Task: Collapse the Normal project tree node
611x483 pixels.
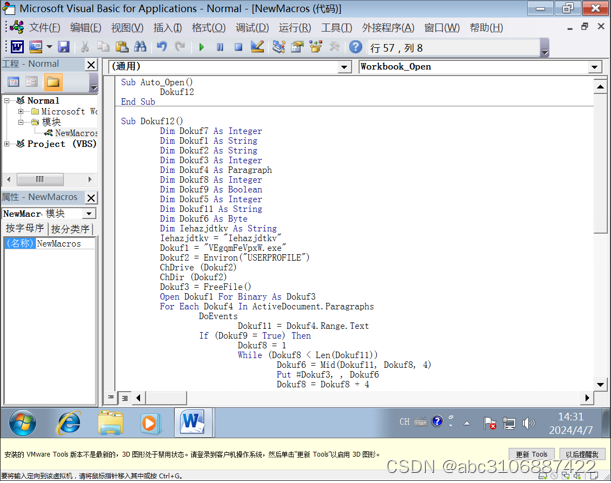Action: (x=7, y=100)
